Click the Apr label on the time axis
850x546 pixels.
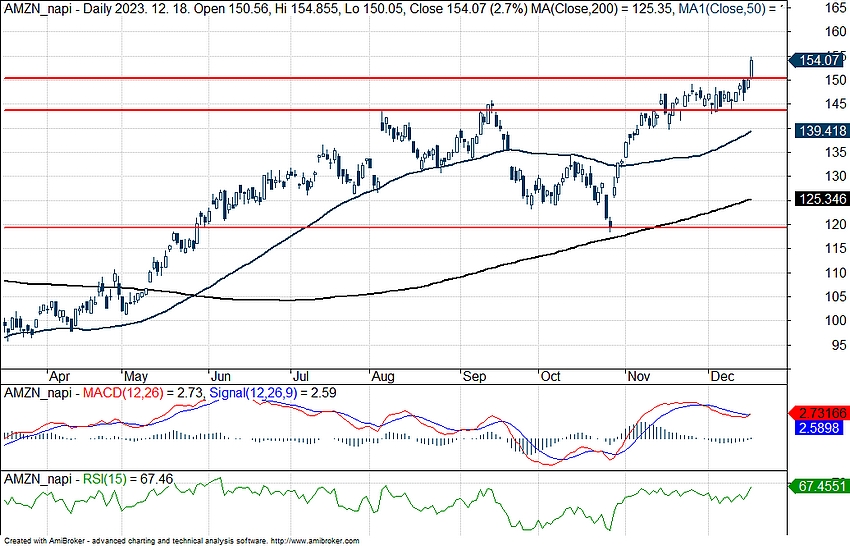coord(59,376)
